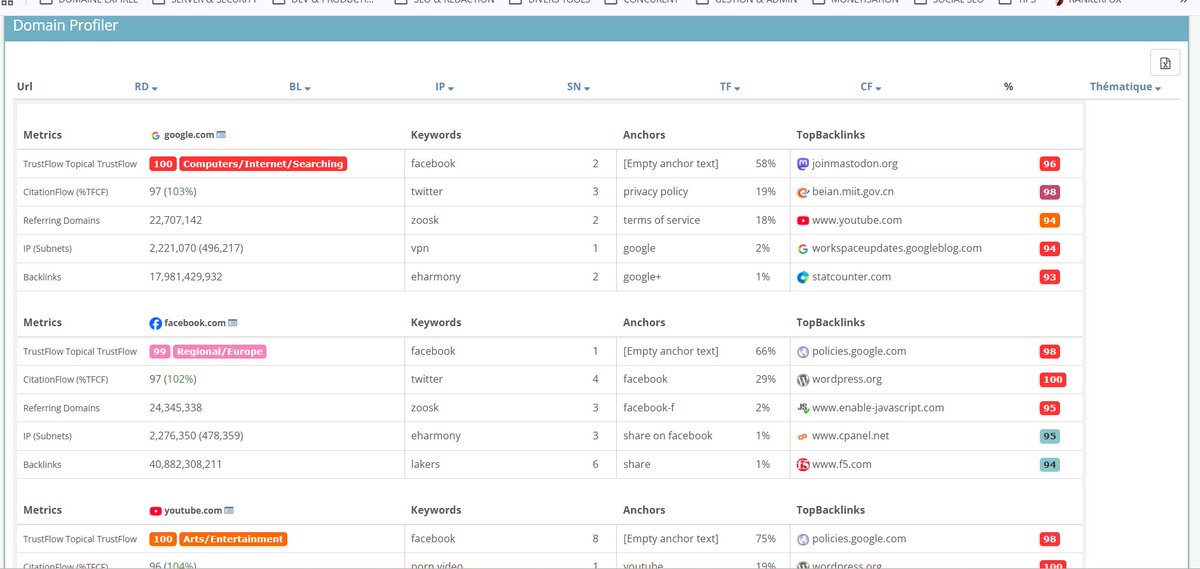Open the workspaceupdates.googleblog.com backlink

point(897,248)
